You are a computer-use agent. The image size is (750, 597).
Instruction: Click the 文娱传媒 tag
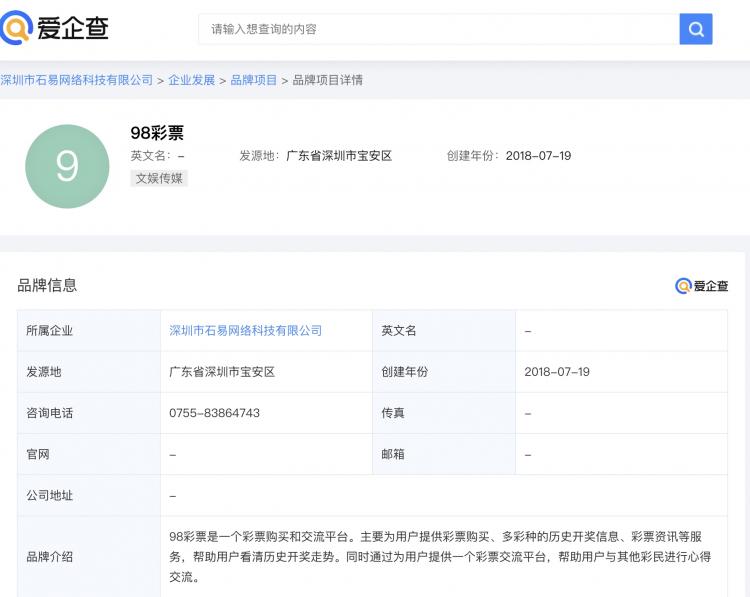[x=159, y=178]
